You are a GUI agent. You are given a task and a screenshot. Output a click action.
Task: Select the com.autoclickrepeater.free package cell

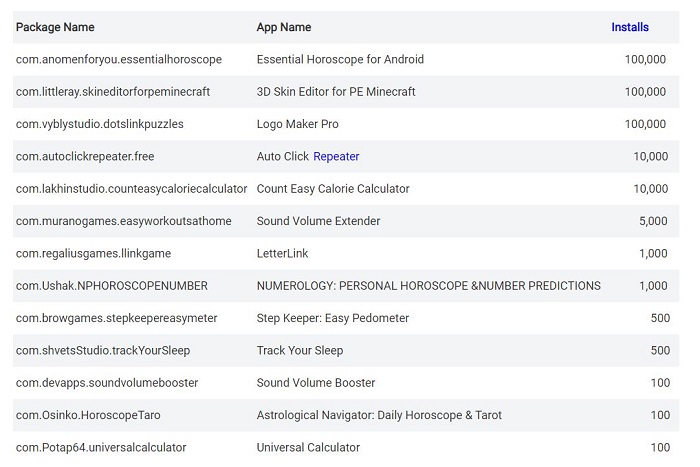(x=85, y=156)
